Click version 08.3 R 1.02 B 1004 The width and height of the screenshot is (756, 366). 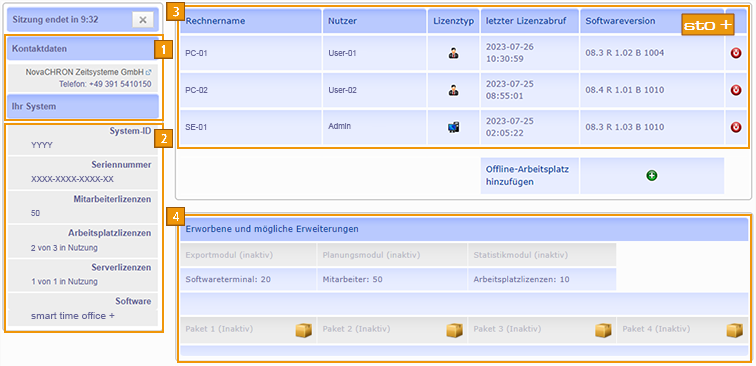point(624,53)
